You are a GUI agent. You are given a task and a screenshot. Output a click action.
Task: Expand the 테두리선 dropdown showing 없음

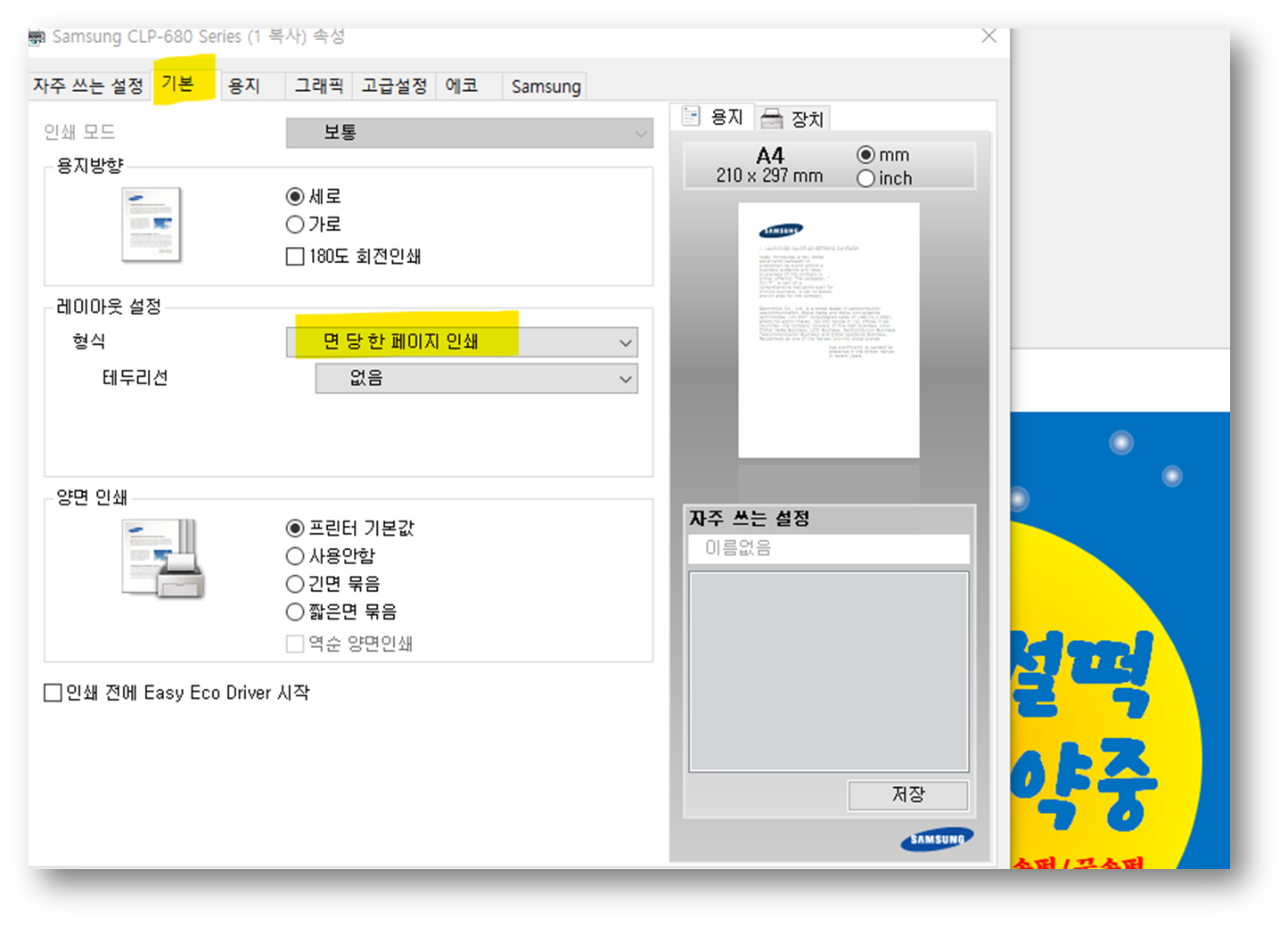pyautogui.click(x=476, y=379)
